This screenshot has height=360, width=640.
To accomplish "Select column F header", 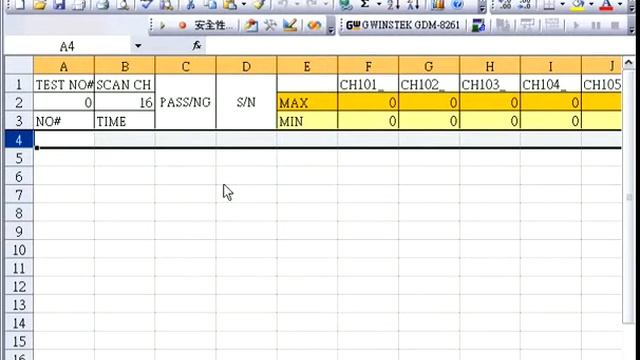I will pyautogui.click(x=368, y=66).
